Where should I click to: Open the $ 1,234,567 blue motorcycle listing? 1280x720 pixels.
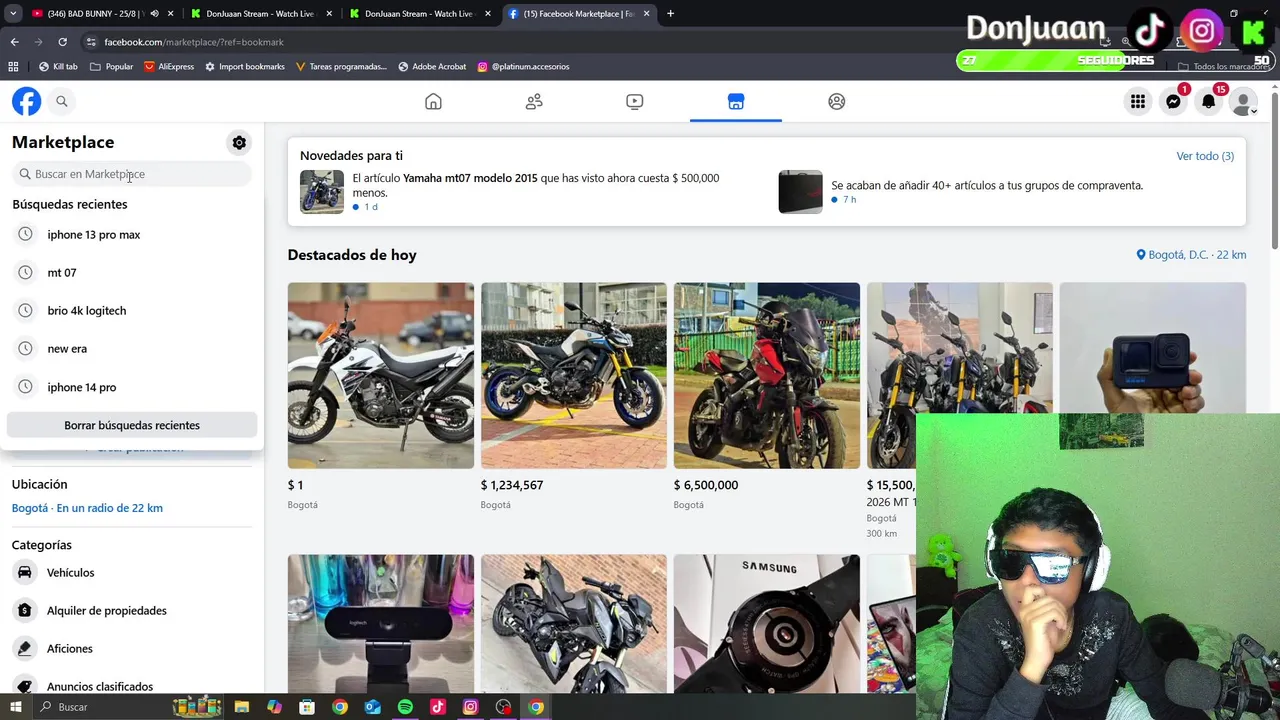(x=574, y=376)
